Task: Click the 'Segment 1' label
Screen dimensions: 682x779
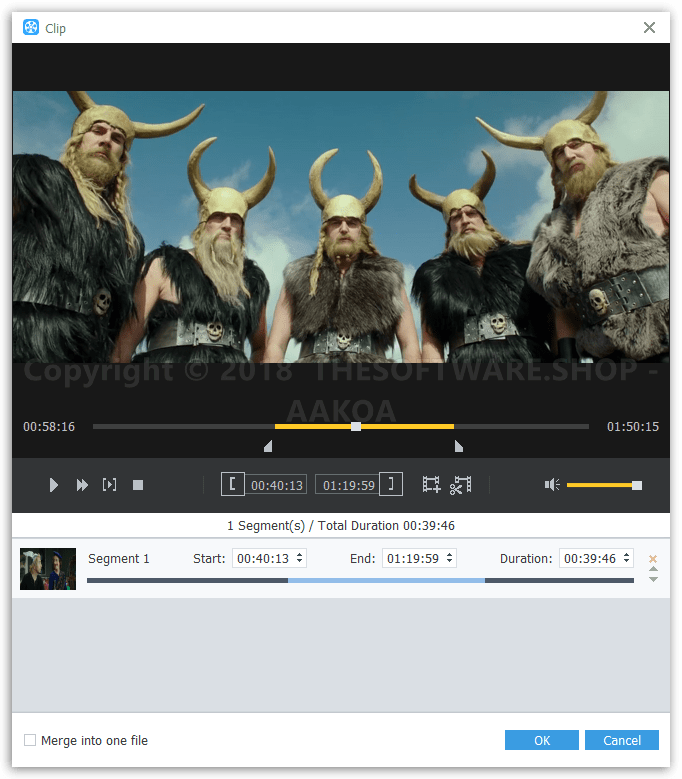Action: 119,559
